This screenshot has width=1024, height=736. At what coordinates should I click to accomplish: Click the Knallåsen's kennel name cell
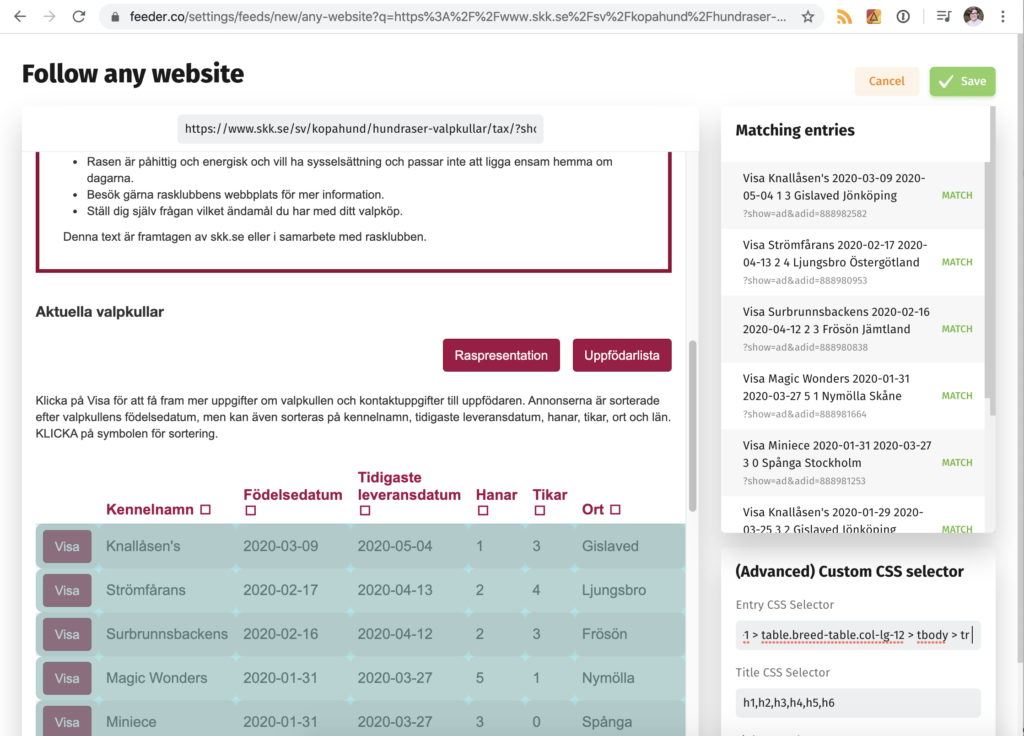pos(143,546)
